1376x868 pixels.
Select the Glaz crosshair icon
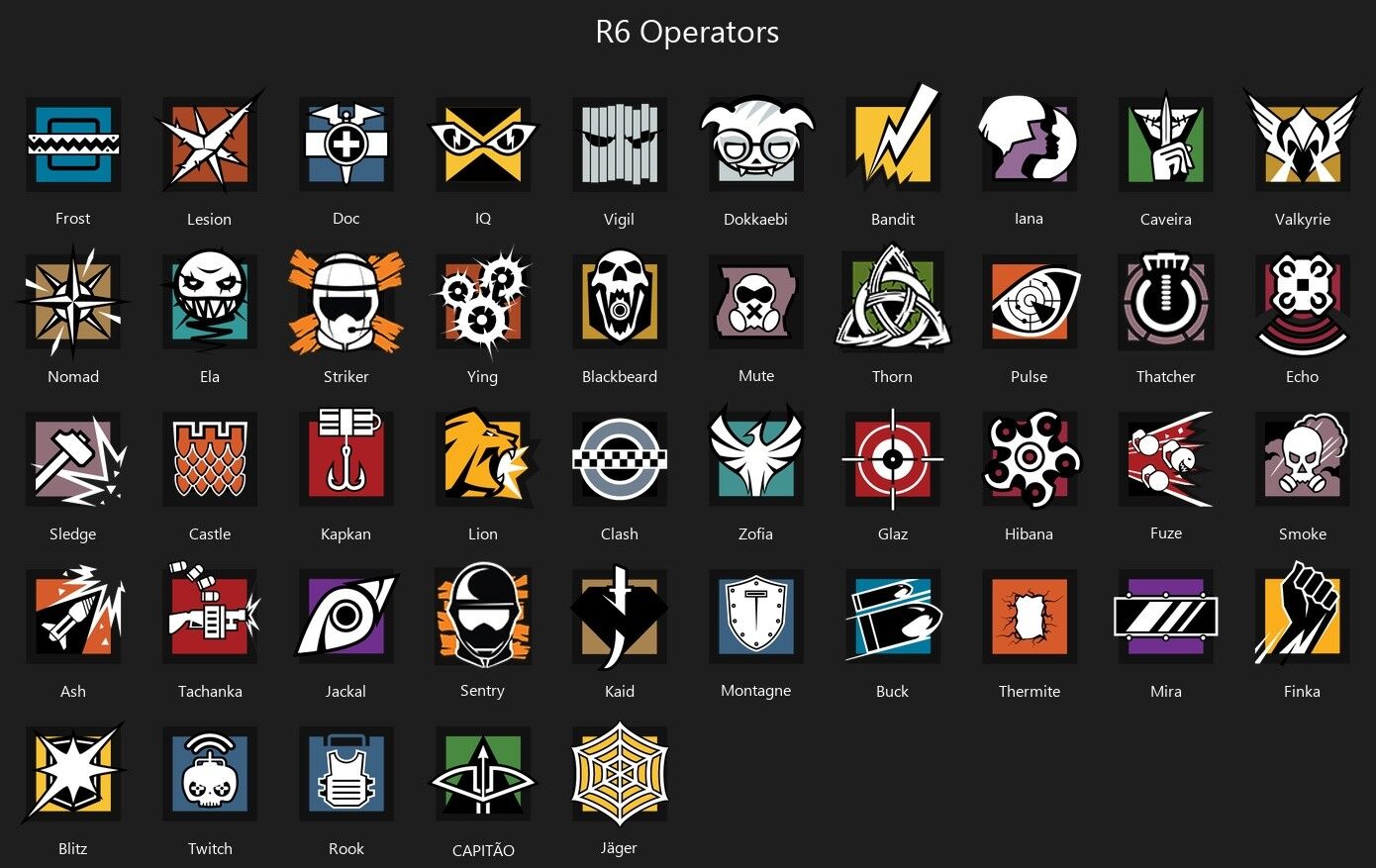click(x=893, y=459)
